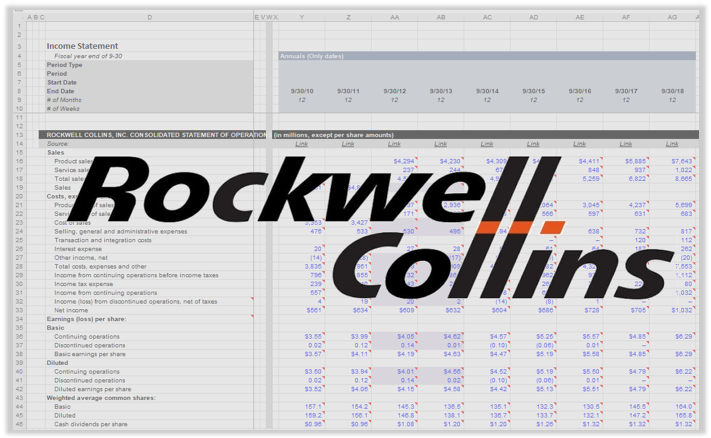Select column header Y

(302, 17)
